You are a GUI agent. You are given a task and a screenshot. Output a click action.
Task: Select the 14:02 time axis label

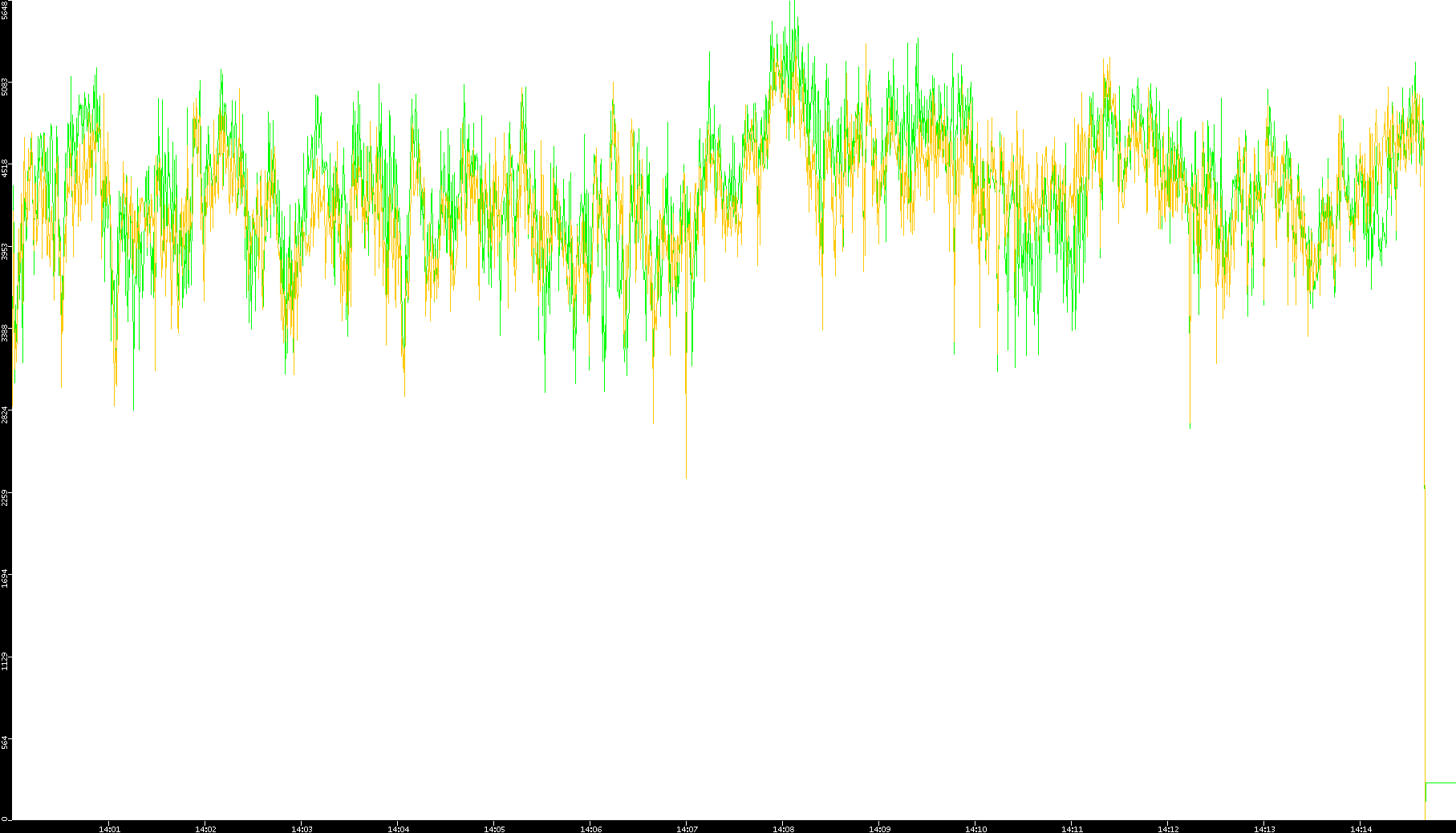point(205,828)
